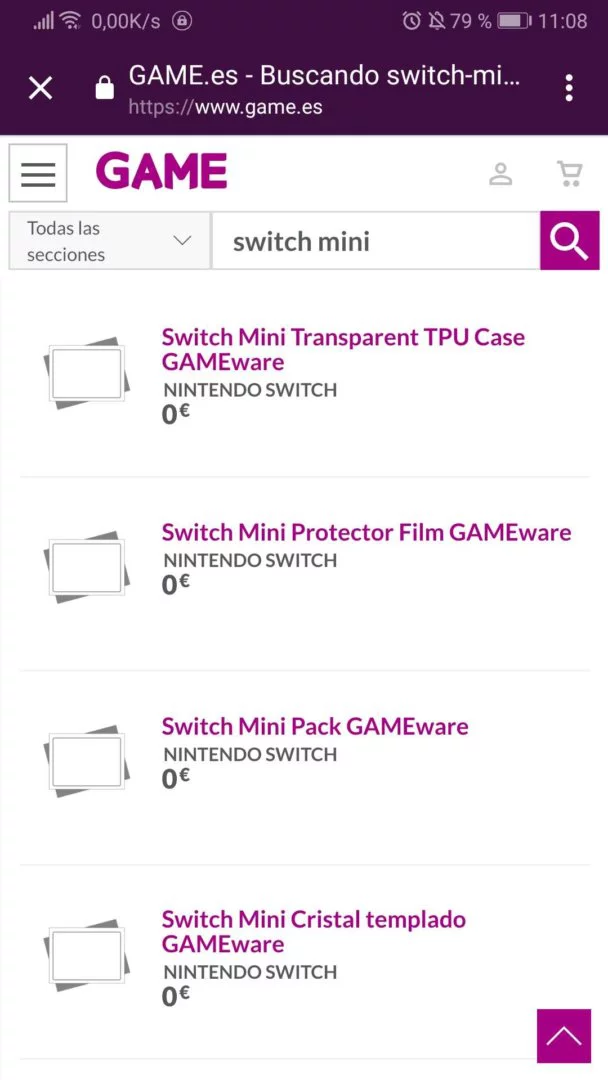This screenshot has width=608, height=1080.
Task: Click the GAME logo
Action: pos(162,172)
